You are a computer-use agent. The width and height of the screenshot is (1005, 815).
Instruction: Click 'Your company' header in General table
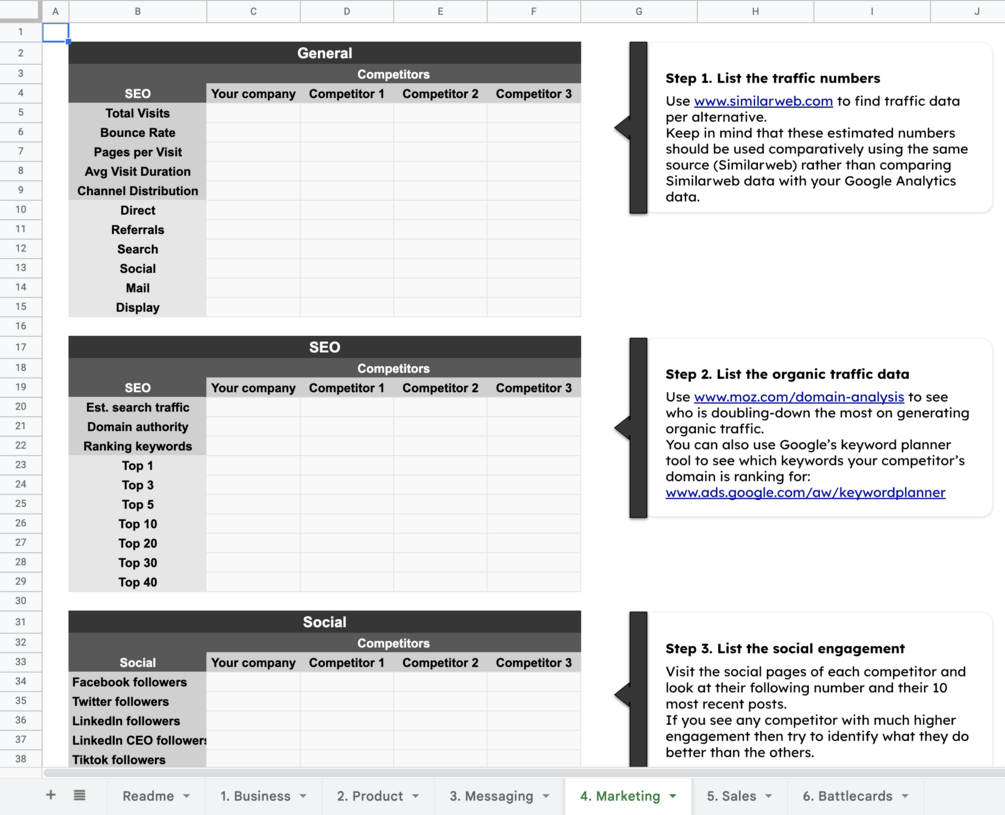pyautogui.click(x=253, y=94)
